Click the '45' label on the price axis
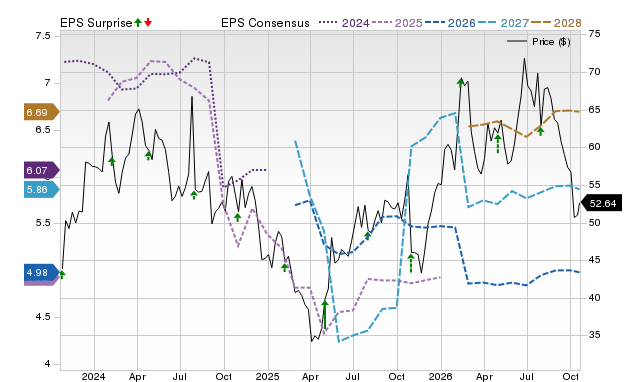The image size is (640, 382). (595, 260)
